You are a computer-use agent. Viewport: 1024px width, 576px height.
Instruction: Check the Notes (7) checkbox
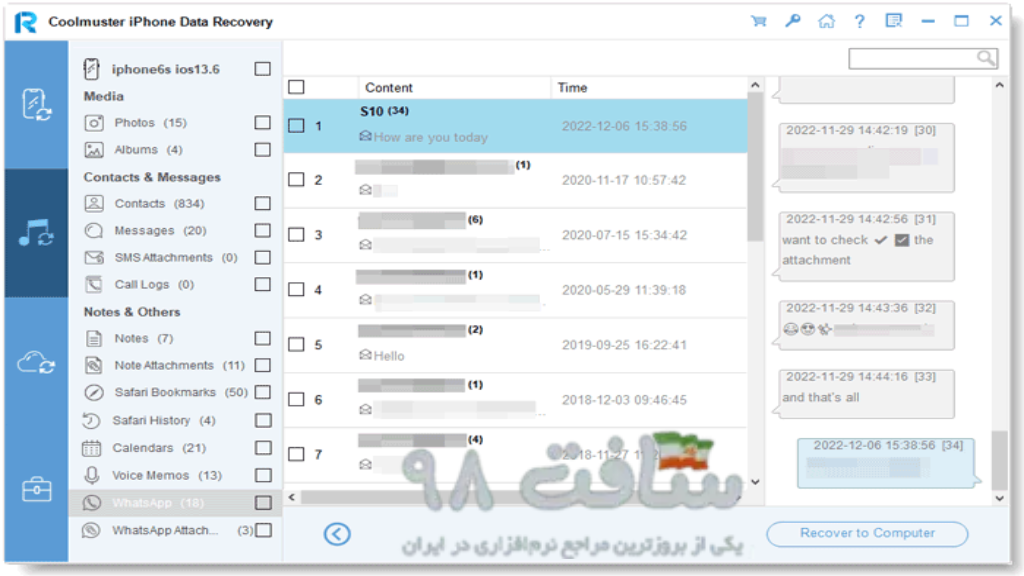[263, 338]
